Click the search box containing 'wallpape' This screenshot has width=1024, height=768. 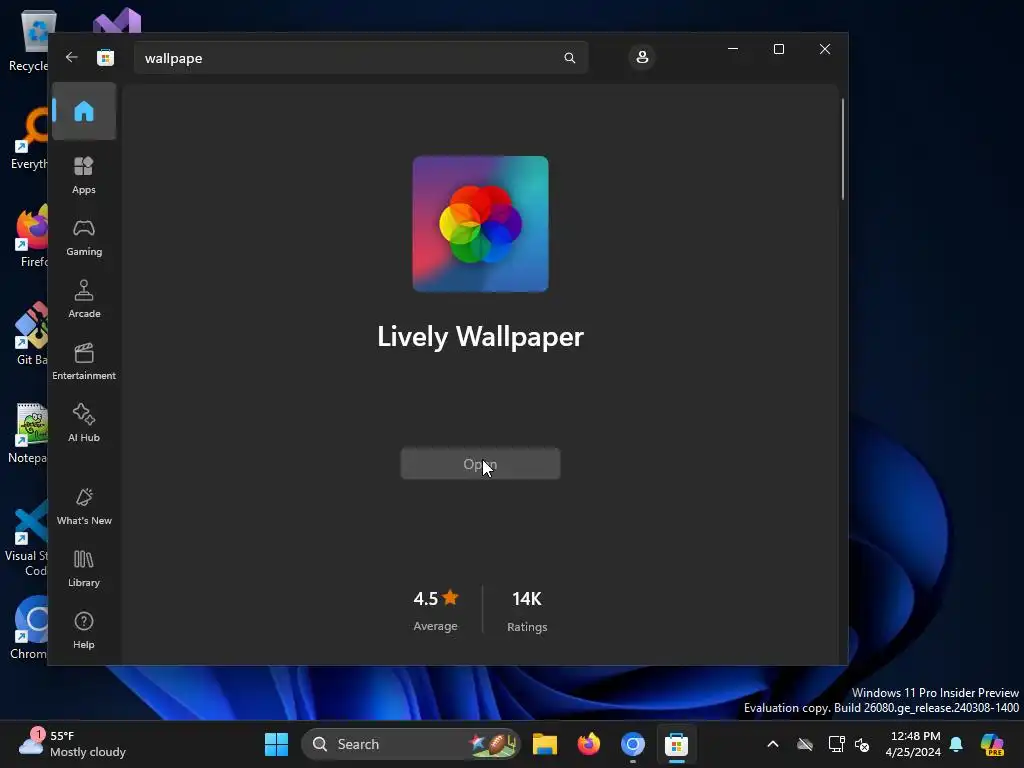(361, 58)
